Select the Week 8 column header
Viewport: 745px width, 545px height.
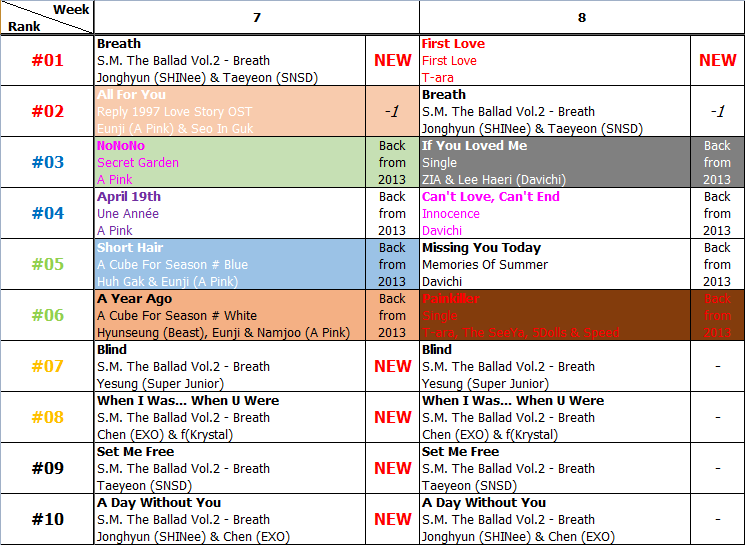(582, 18)
